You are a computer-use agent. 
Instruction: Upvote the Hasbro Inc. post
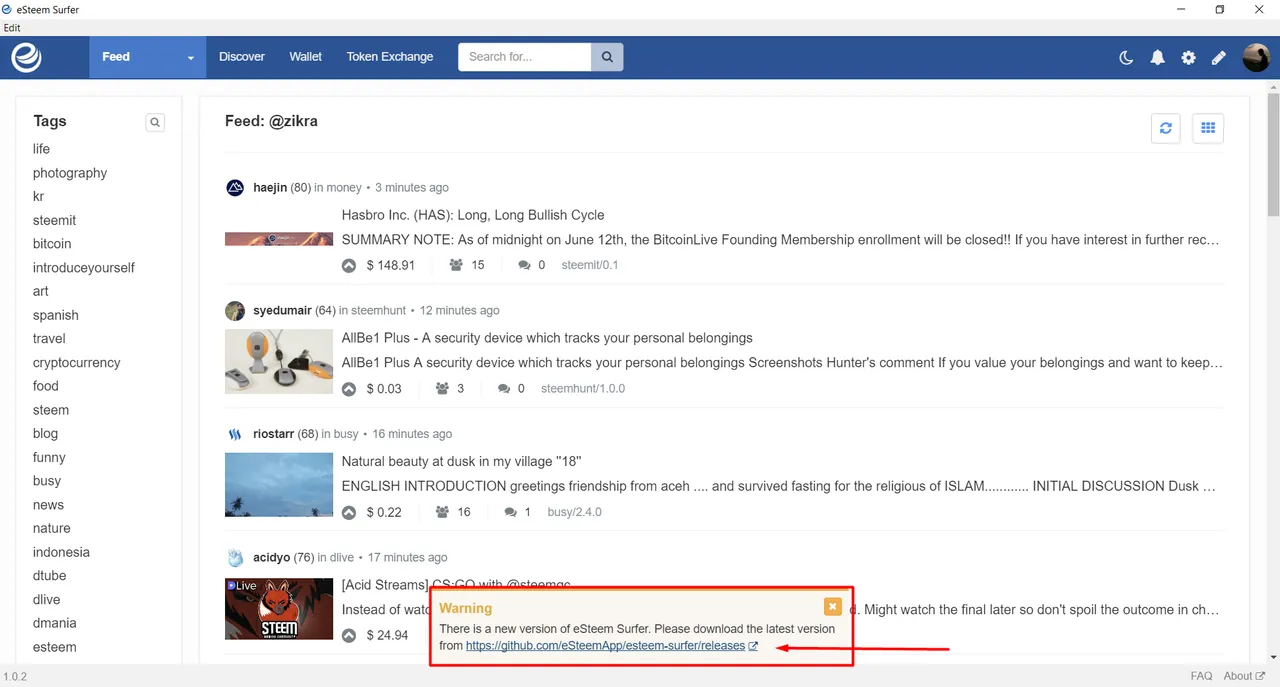click(349, 266)
